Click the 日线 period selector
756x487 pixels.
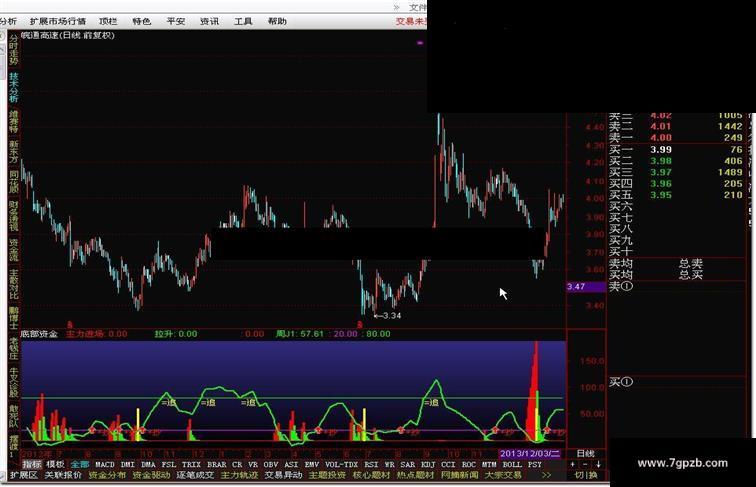click(x=585, y=454)
